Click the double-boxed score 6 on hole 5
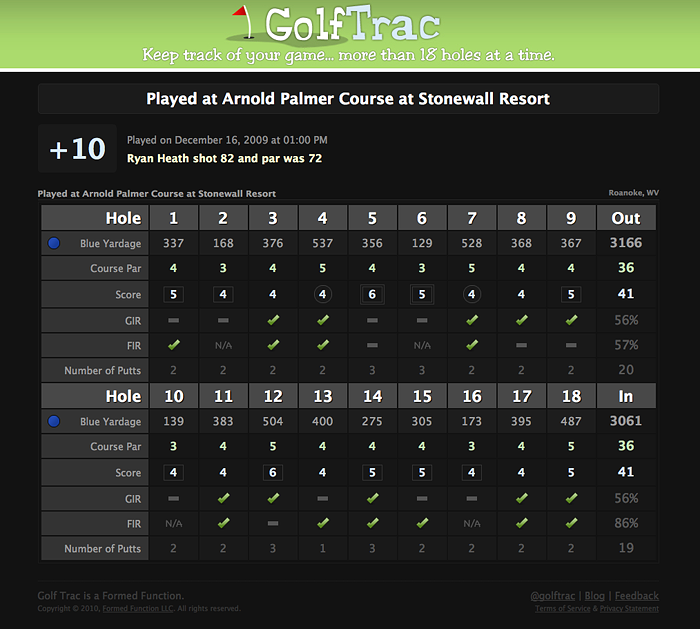700x629 pixels. pyautogui.click(x=372, y=294)
